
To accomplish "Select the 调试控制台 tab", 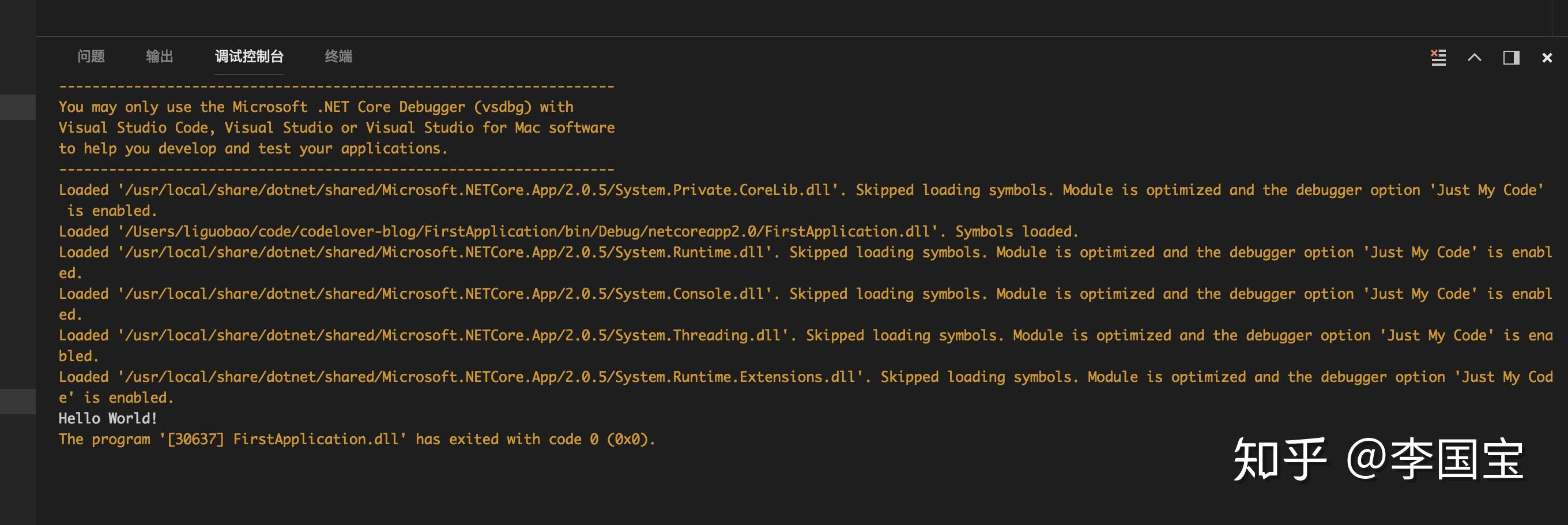I will (x=249, y=56).
